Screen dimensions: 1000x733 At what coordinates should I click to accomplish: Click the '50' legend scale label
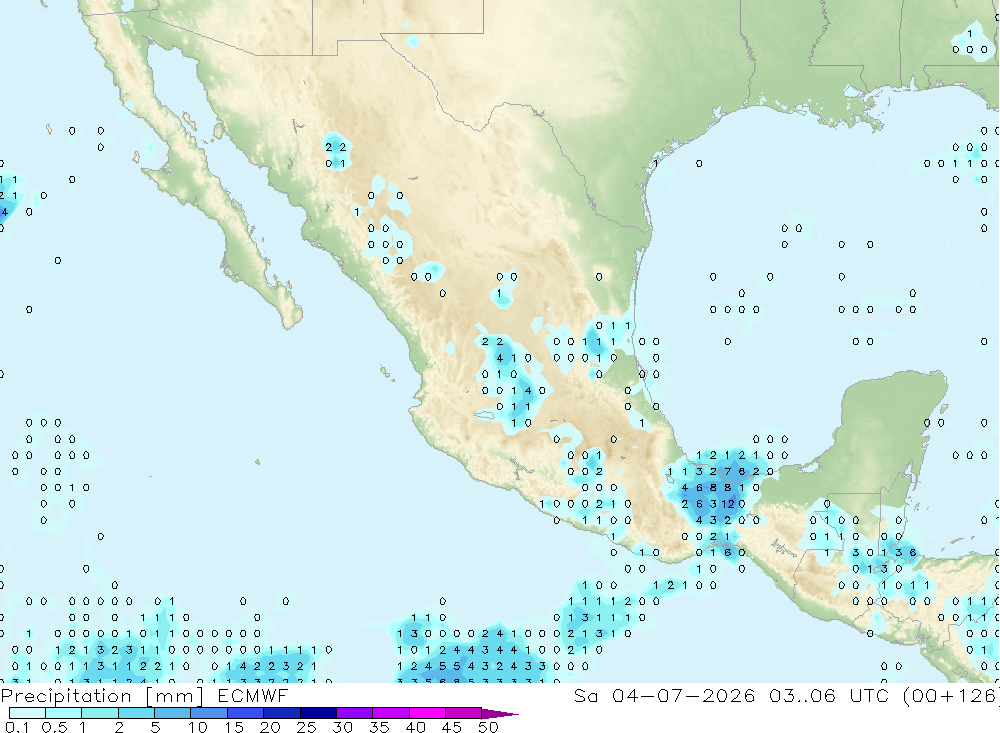pyautogui.click(x=489, y=727)
